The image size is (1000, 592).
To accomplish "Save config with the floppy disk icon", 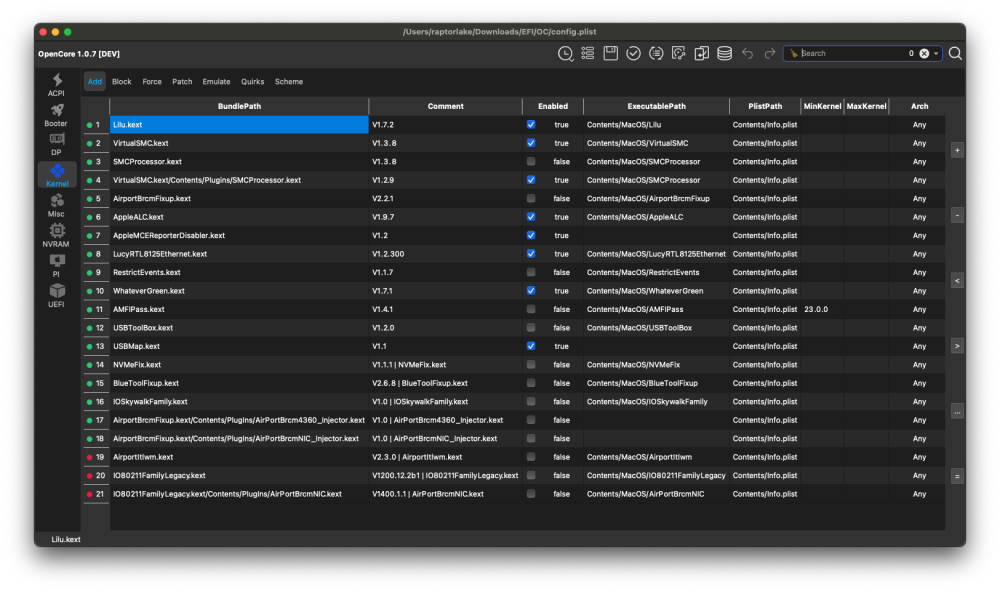I will (610, 54).
